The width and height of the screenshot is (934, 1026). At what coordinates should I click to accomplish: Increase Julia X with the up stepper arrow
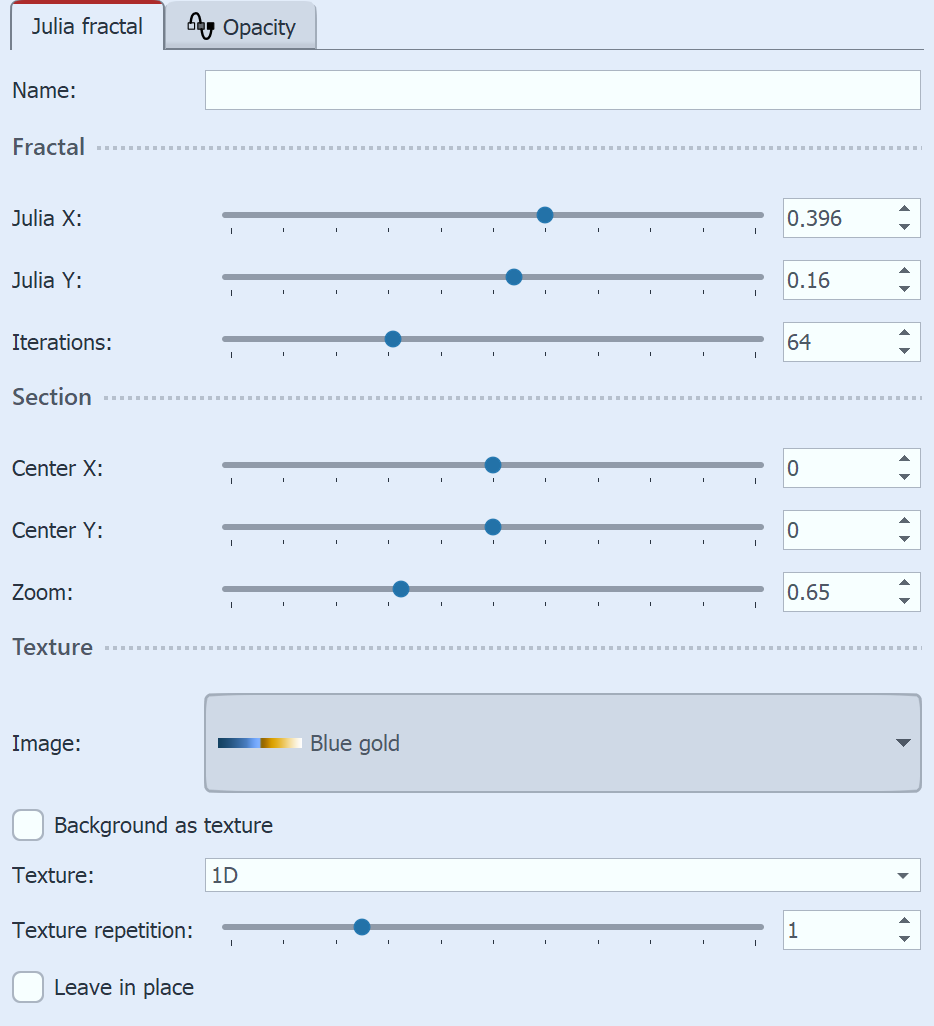point(903,209)
